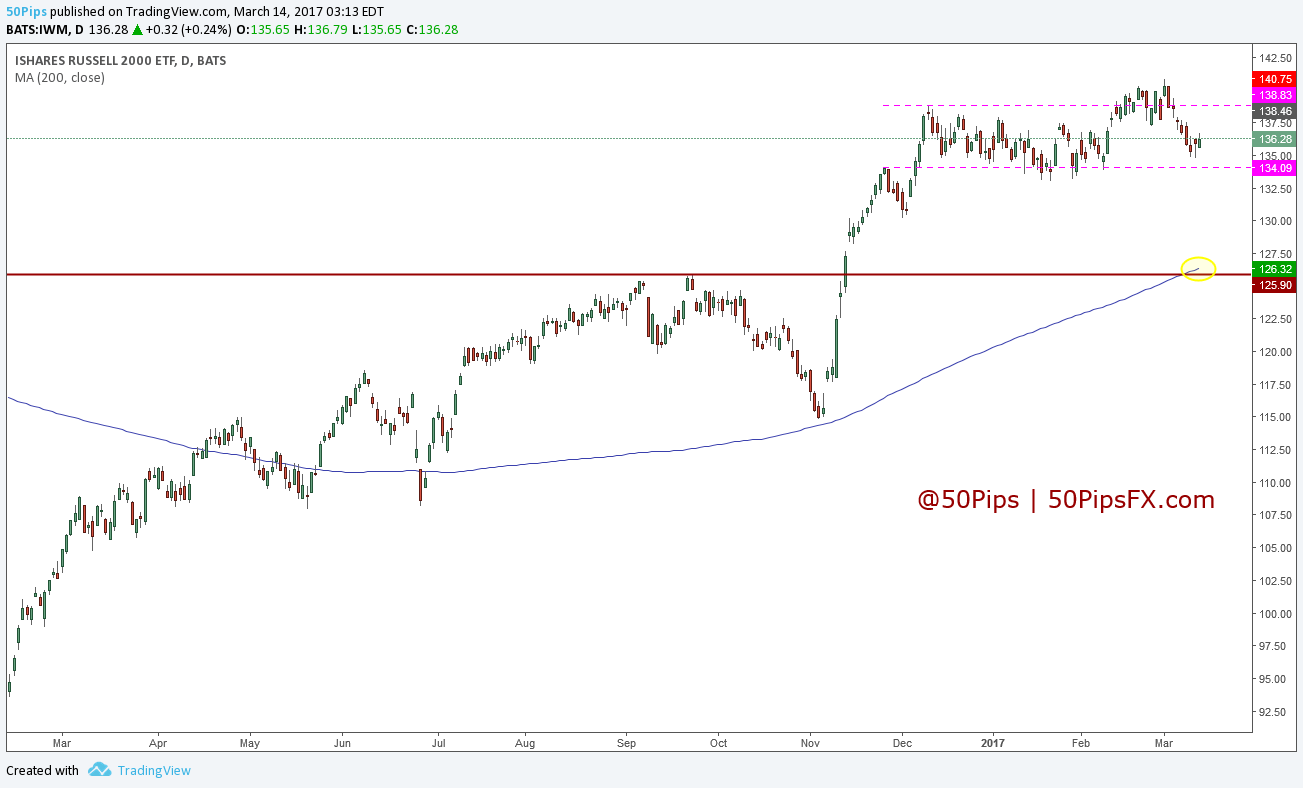Click the ISHARES RUSSELL 2000 ETF chart title

(x=120, y=61)
